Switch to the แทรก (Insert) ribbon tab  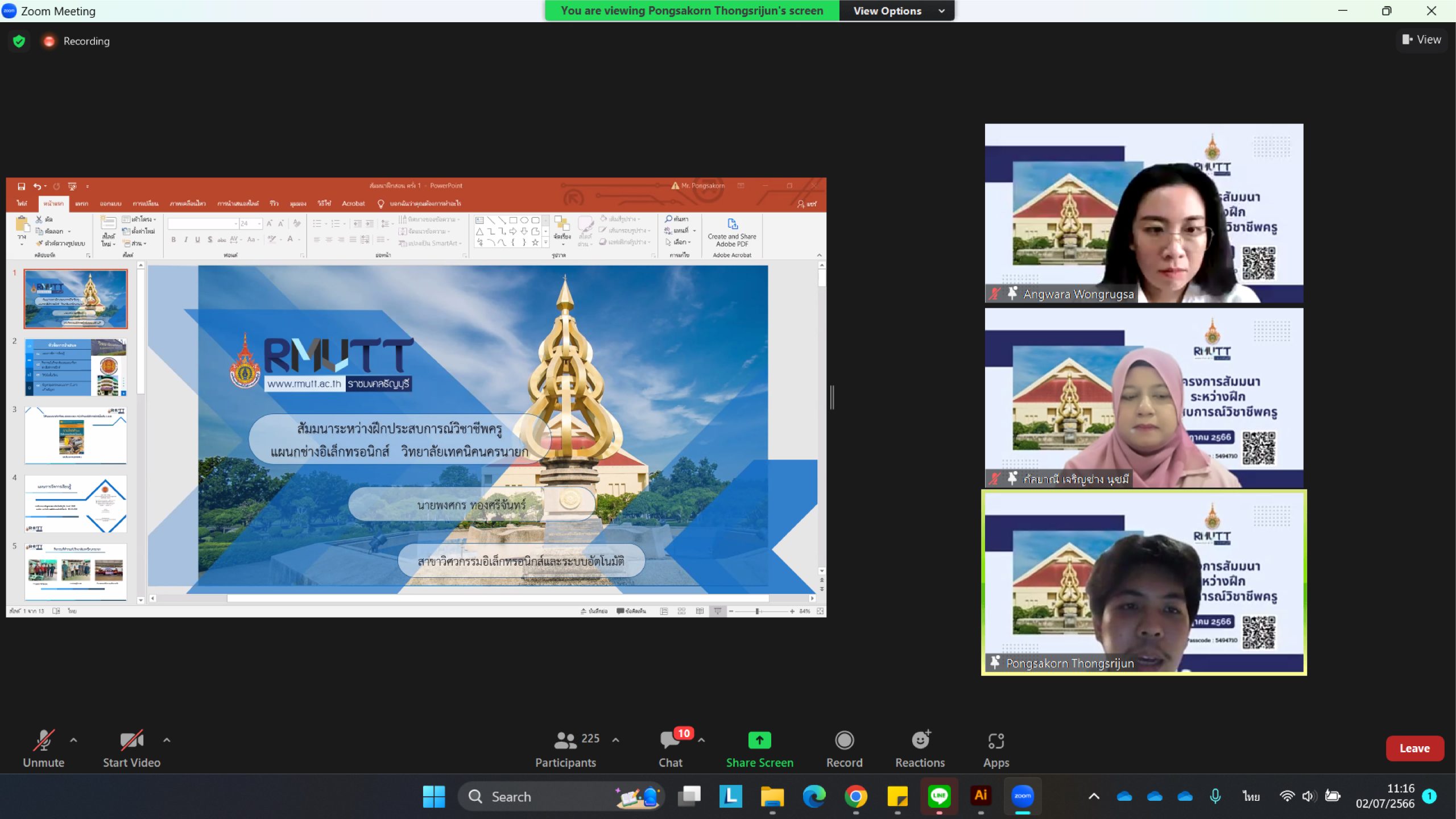(x=81, y=204)
